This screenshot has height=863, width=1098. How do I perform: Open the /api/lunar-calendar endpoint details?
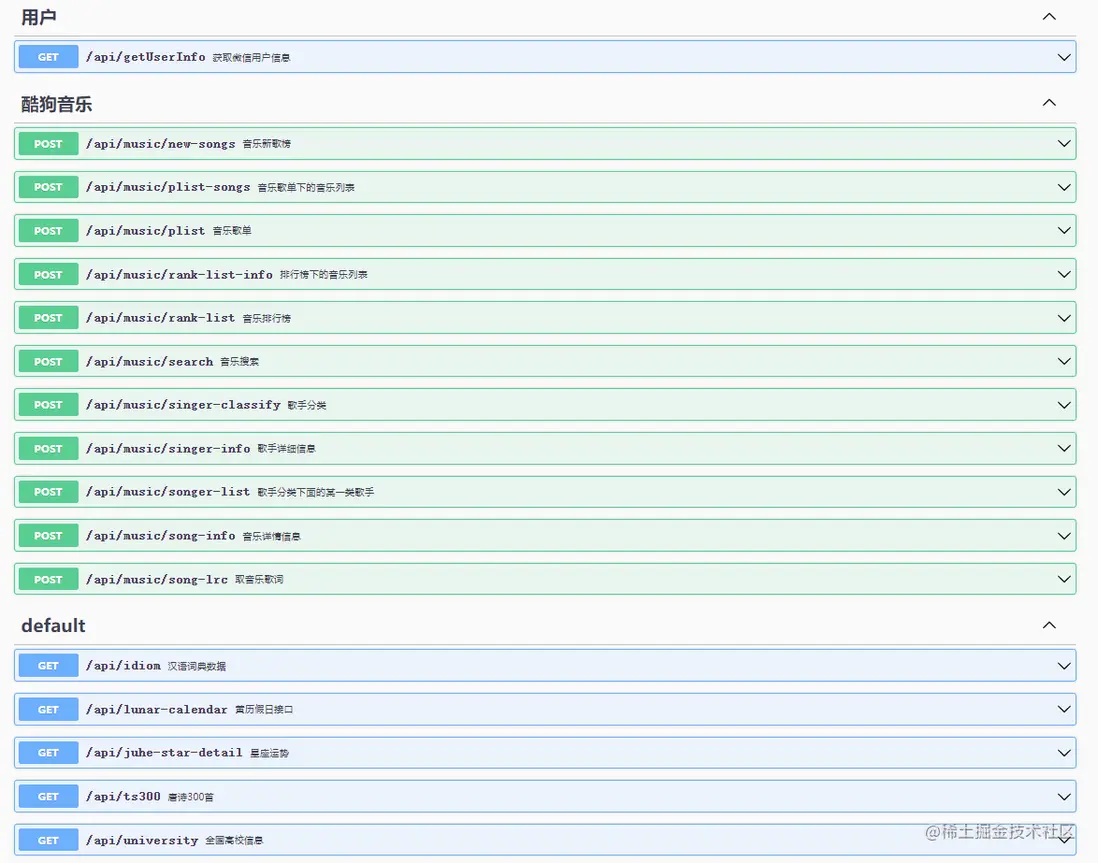tap(1063, 709)
